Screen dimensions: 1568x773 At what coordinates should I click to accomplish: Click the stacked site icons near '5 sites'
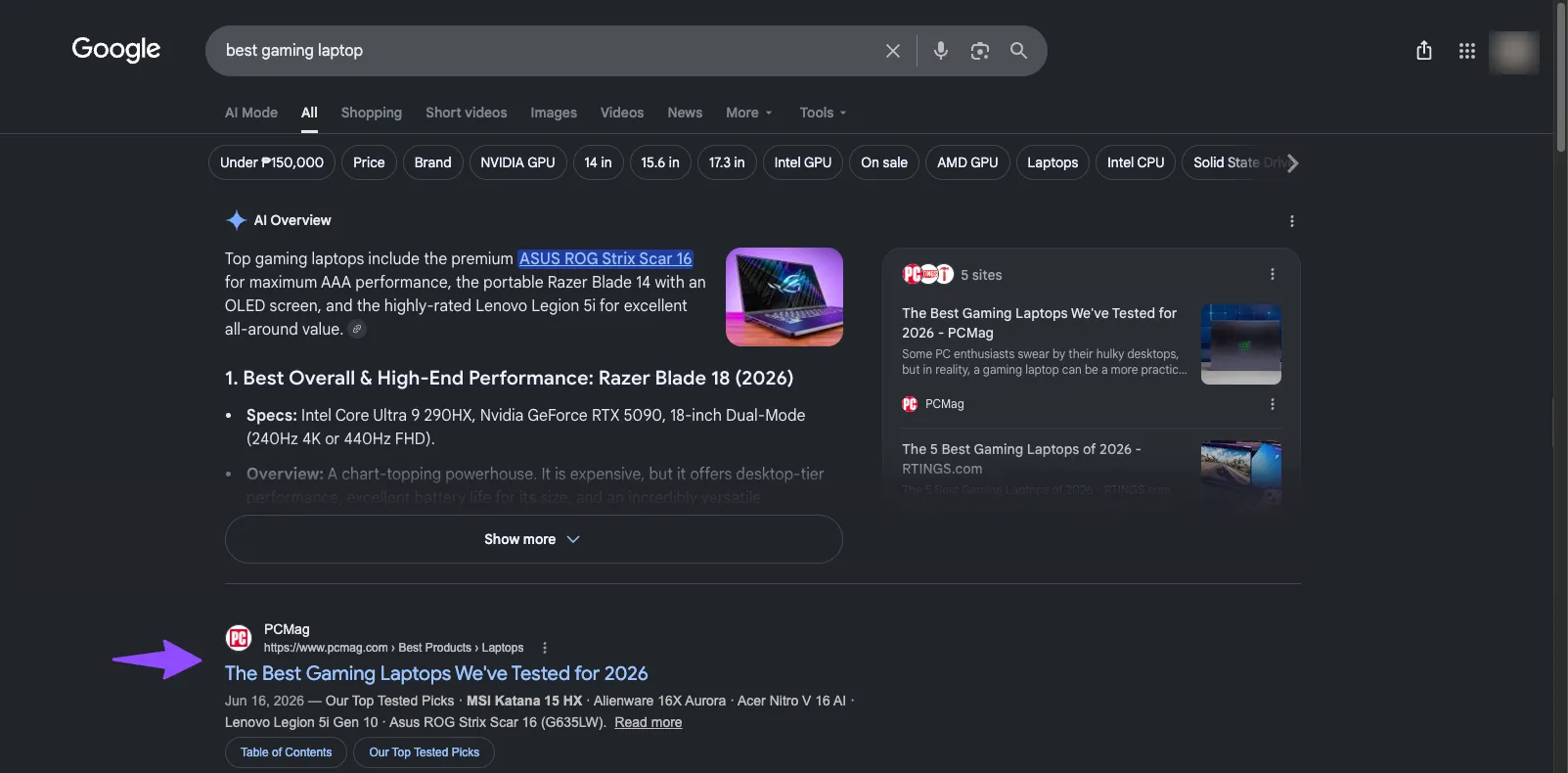pyautogui.click(x=927, y=275)
